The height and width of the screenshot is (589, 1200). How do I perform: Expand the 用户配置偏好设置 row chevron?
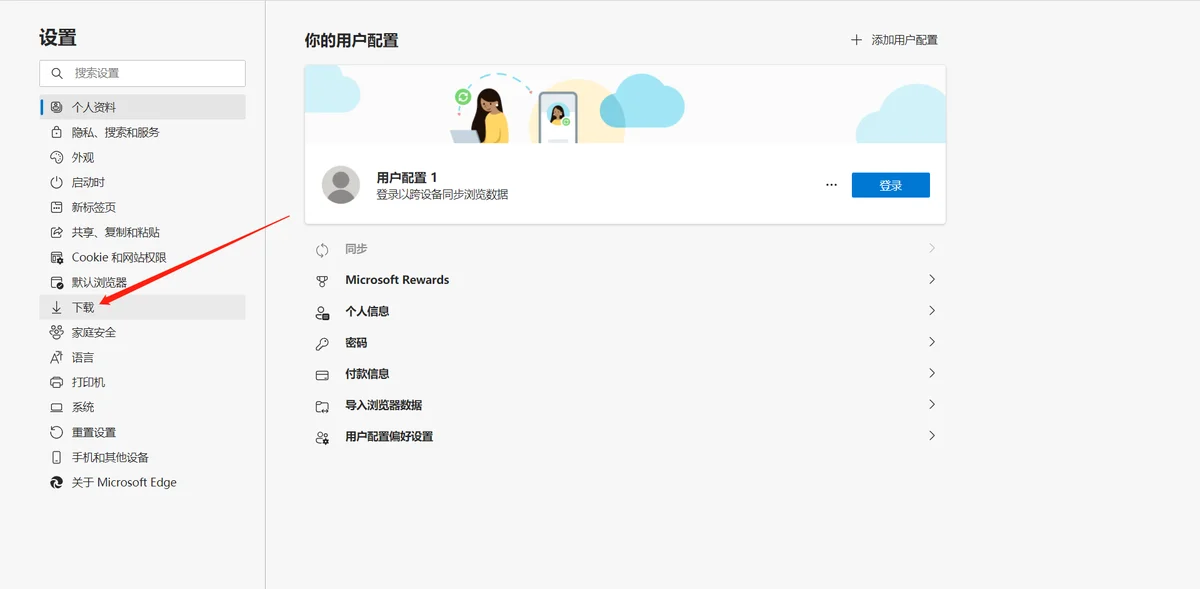coord(931,436)
